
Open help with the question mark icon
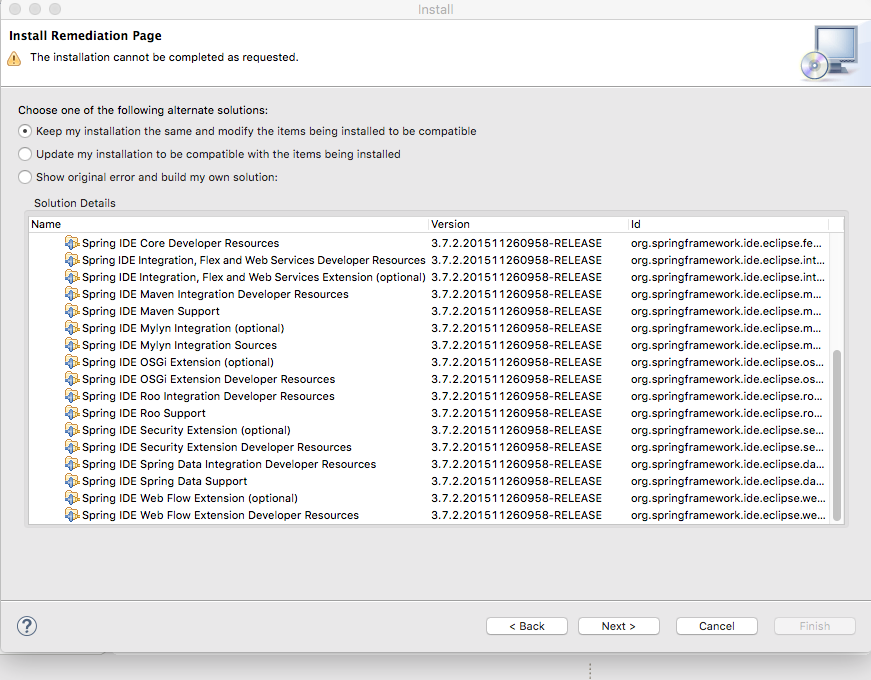click(27, 626)
